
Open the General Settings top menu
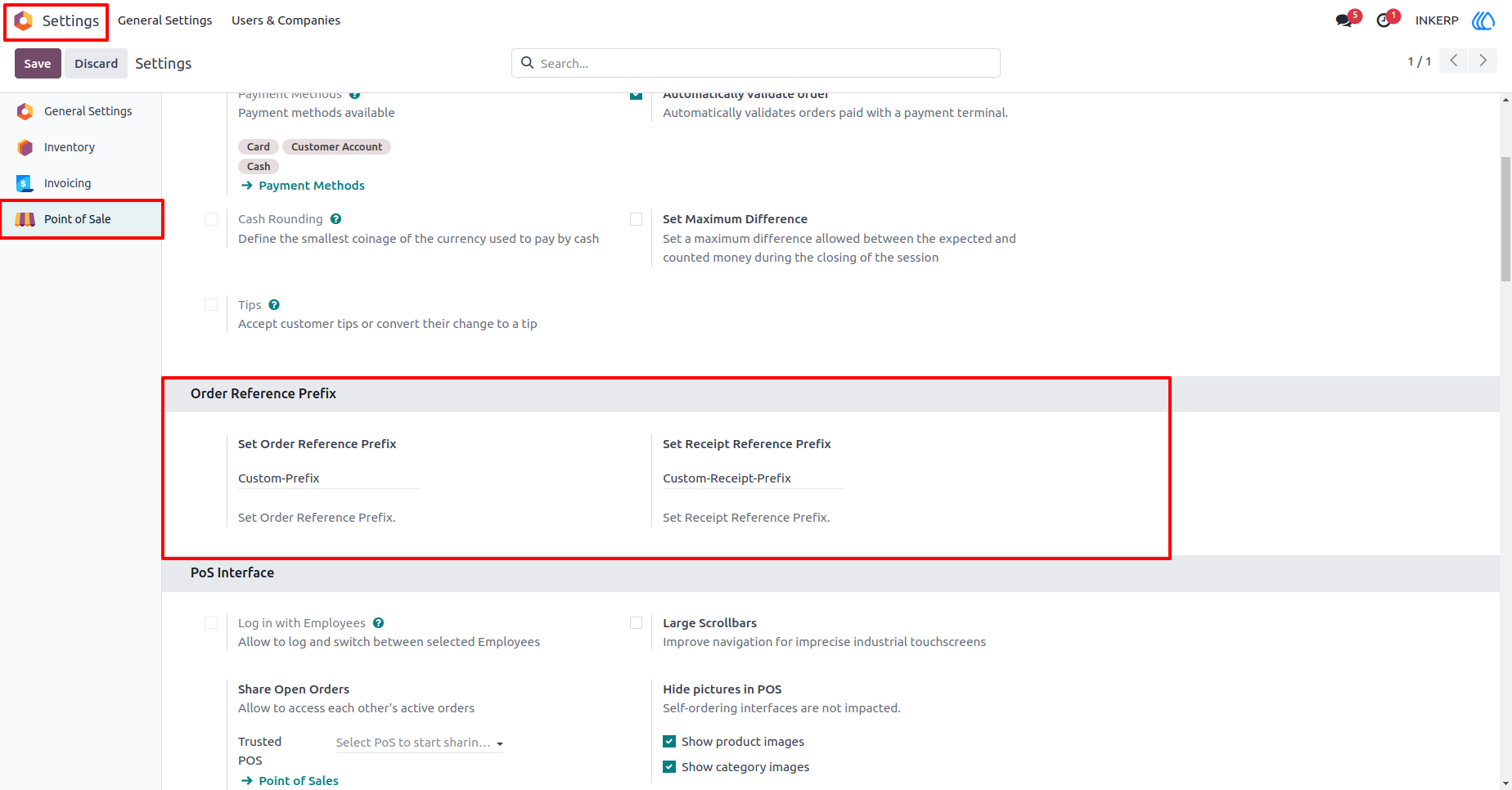(x=164, y=20)
